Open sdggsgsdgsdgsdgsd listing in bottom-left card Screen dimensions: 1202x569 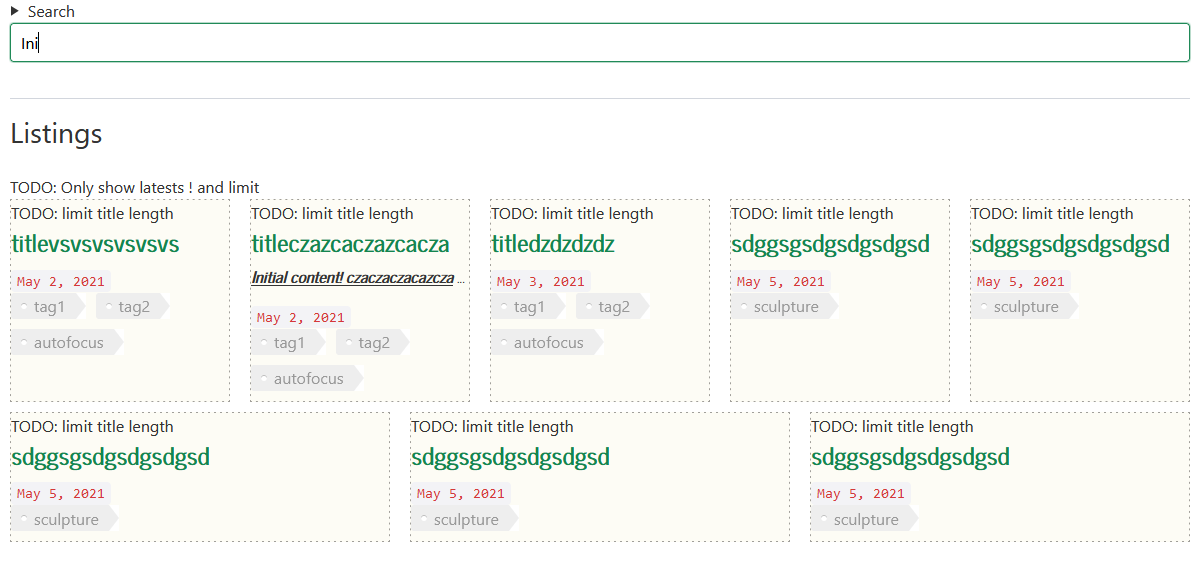110,457
